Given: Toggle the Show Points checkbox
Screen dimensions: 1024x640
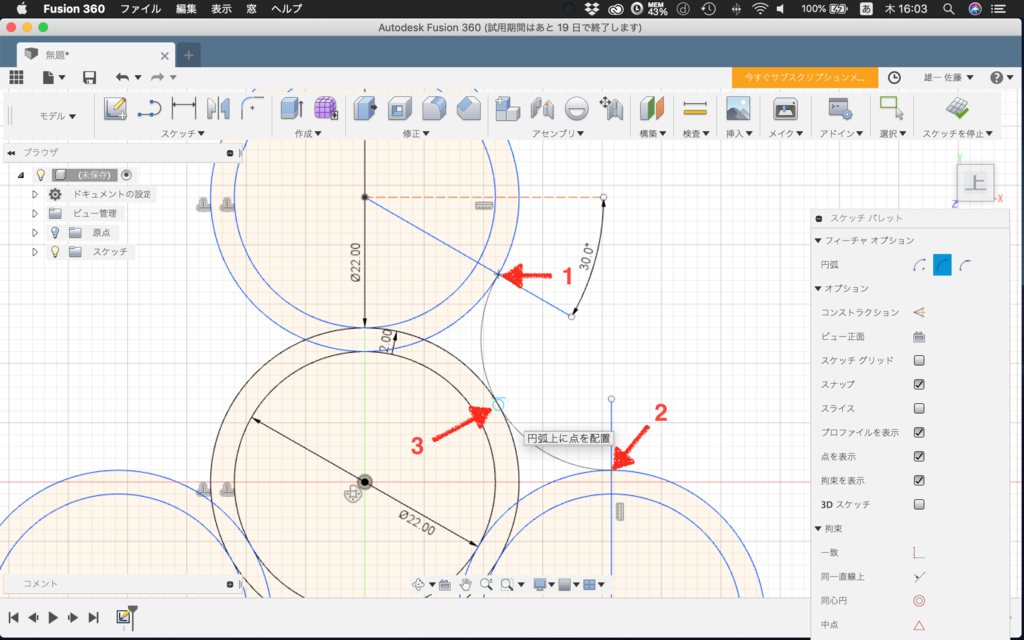Looking at the screenshot, I should pos(919,456).
